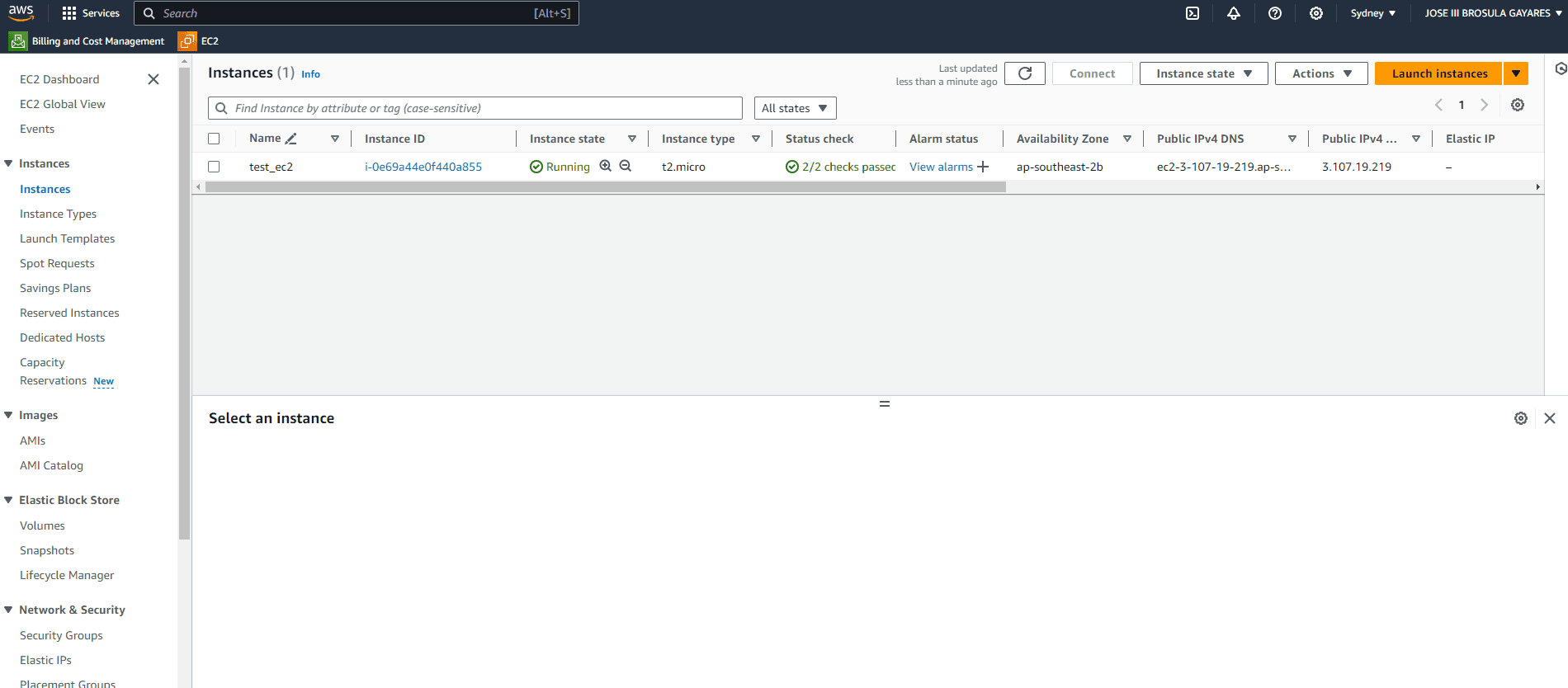The image size is (1568, 688).
Task: Open Volumes in sidebar
Action: click(x=42, y=525)
